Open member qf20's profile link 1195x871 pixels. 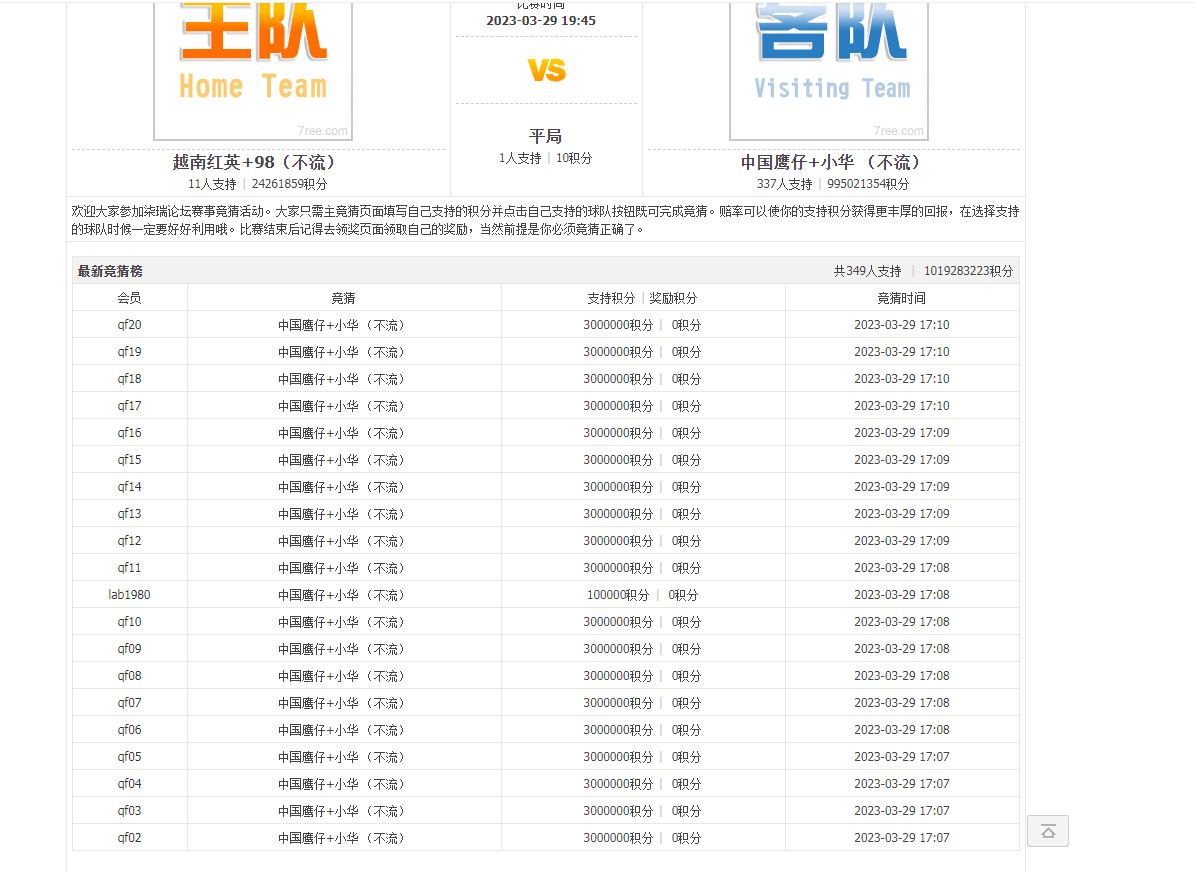click(x=129, y=325)
